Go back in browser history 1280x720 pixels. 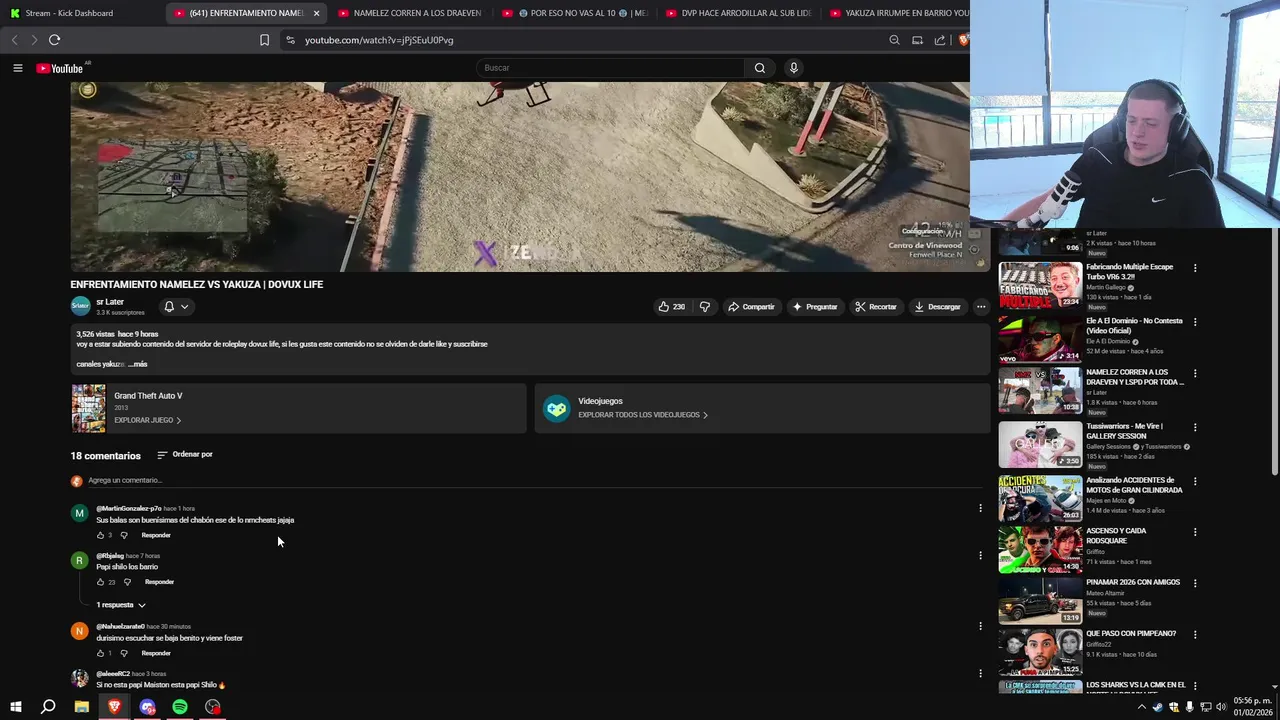click(14, 40)
